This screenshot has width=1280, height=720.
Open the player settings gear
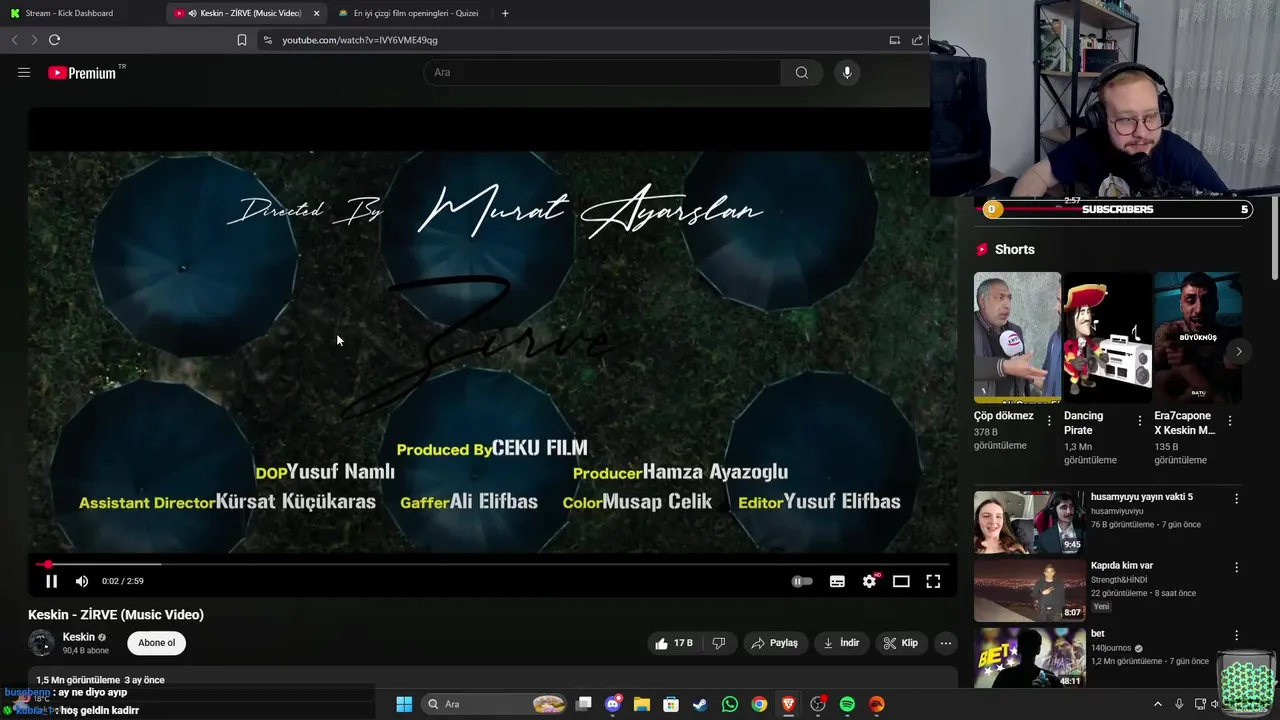870,581
